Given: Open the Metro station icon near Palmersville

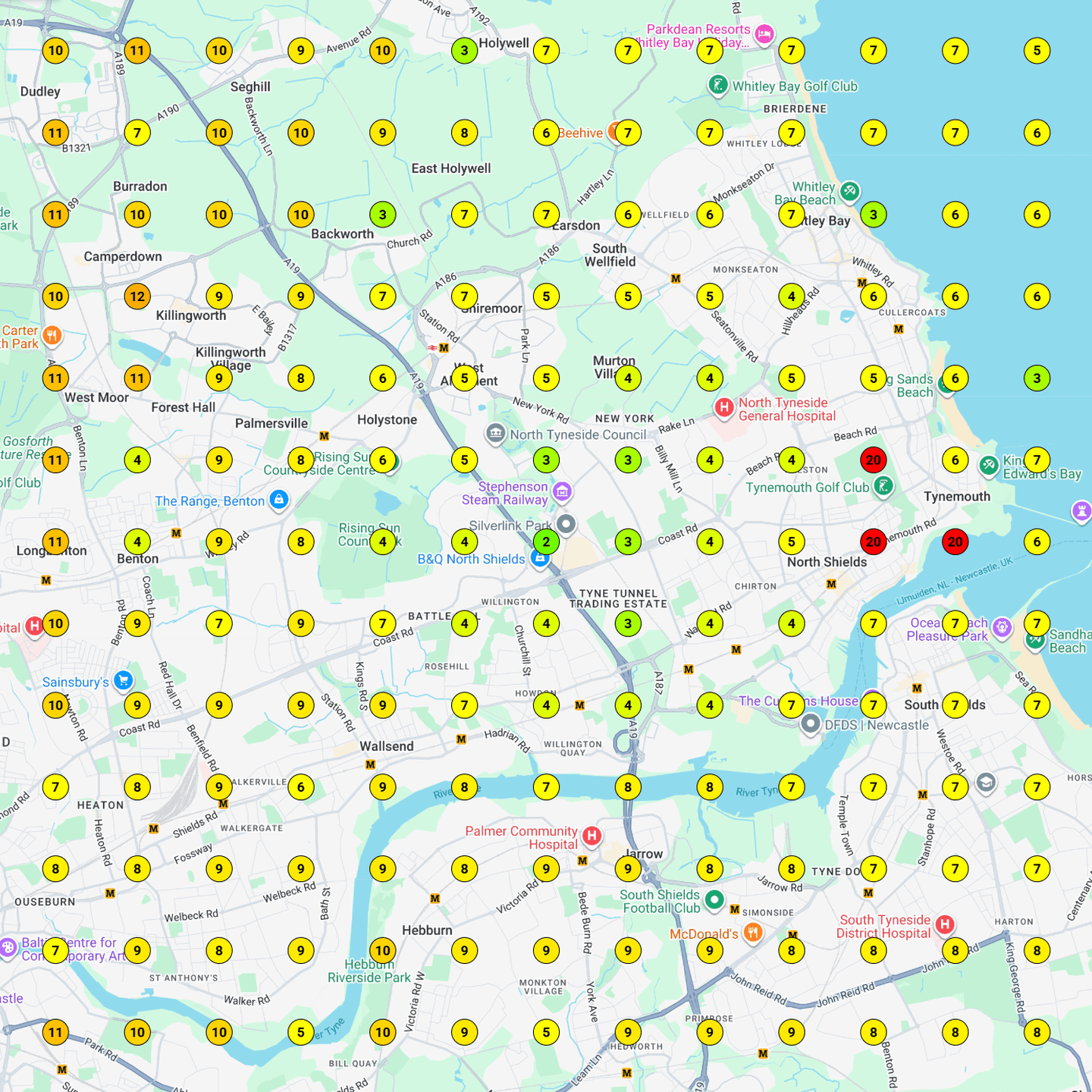Looking at the screenshot, I should [x=325, y=436].
